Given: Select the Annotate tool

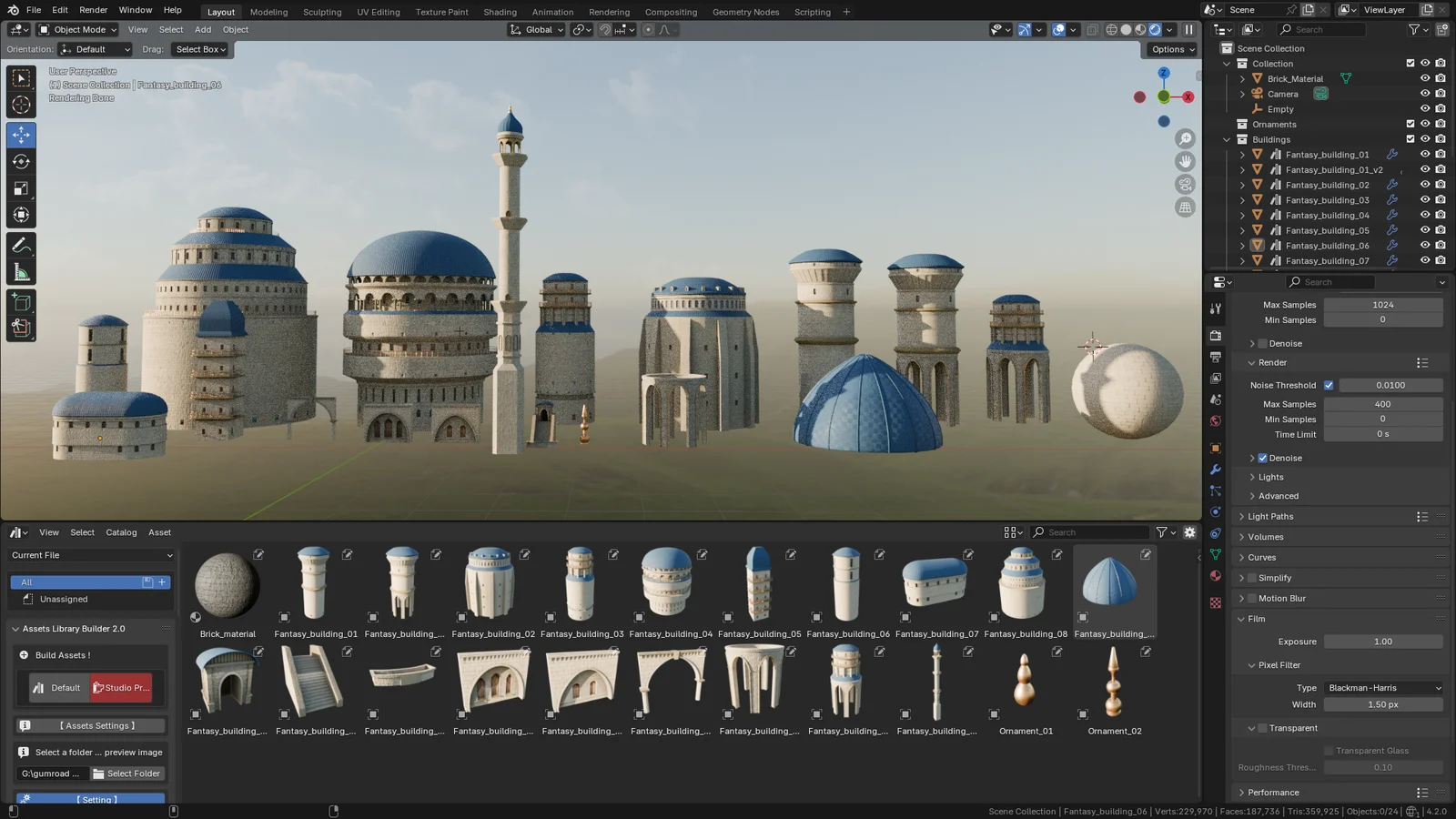Looking at the screenshot, I should [20, 244].
